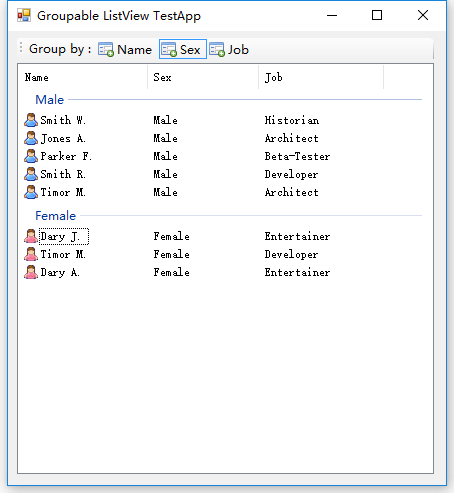Sort by the Name column header
Image resolution: width=454 pixels, height=493 pixels.
[83, 77]
